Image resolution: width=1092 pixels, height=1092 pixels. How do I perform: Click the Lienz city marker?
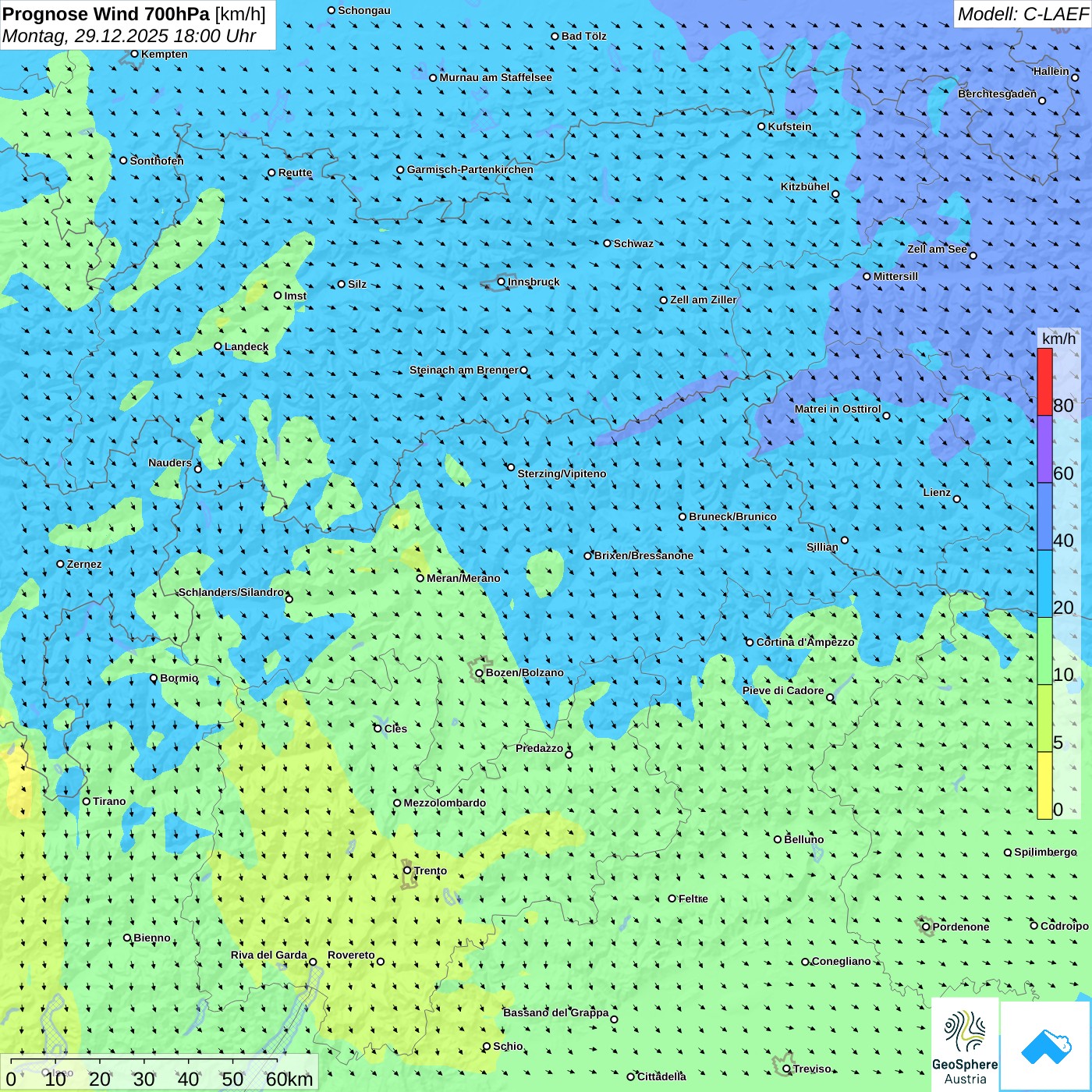pos(957,499)
